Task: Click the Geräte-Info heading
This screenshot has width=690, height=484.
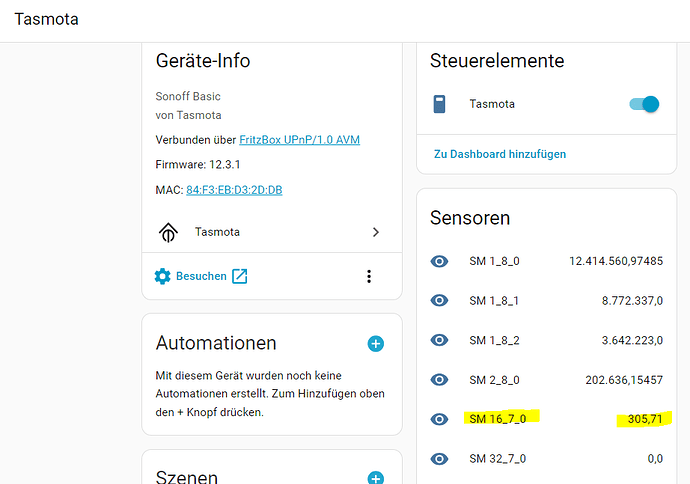Action: (203, 61)
